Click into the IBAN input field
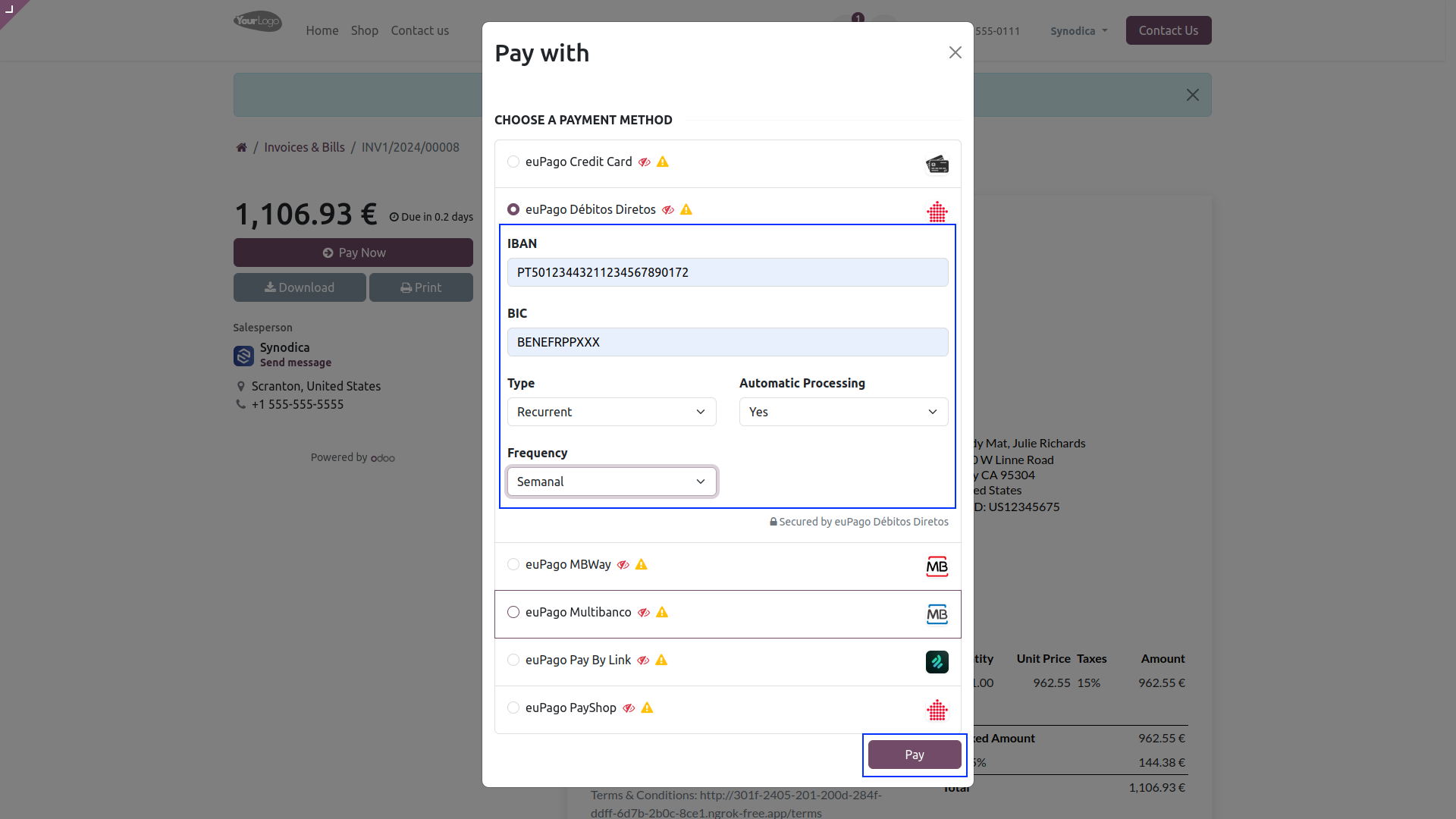1456x819 pixels. pos(728,272)
